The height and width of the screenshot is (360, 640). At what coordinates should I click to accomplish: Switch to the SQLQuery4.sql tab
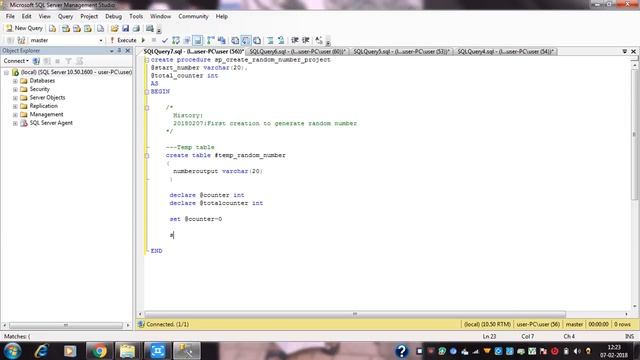pos(505,51)
